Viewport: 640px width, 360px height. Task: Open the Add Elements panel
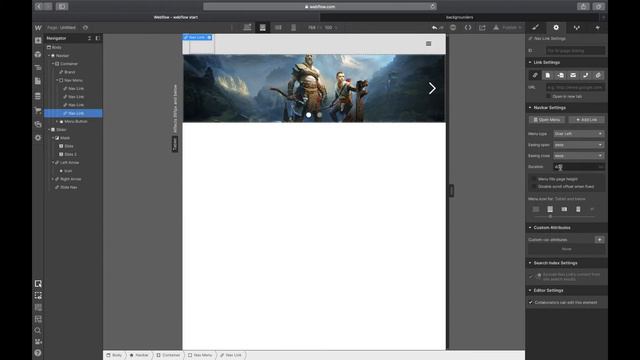38,40
